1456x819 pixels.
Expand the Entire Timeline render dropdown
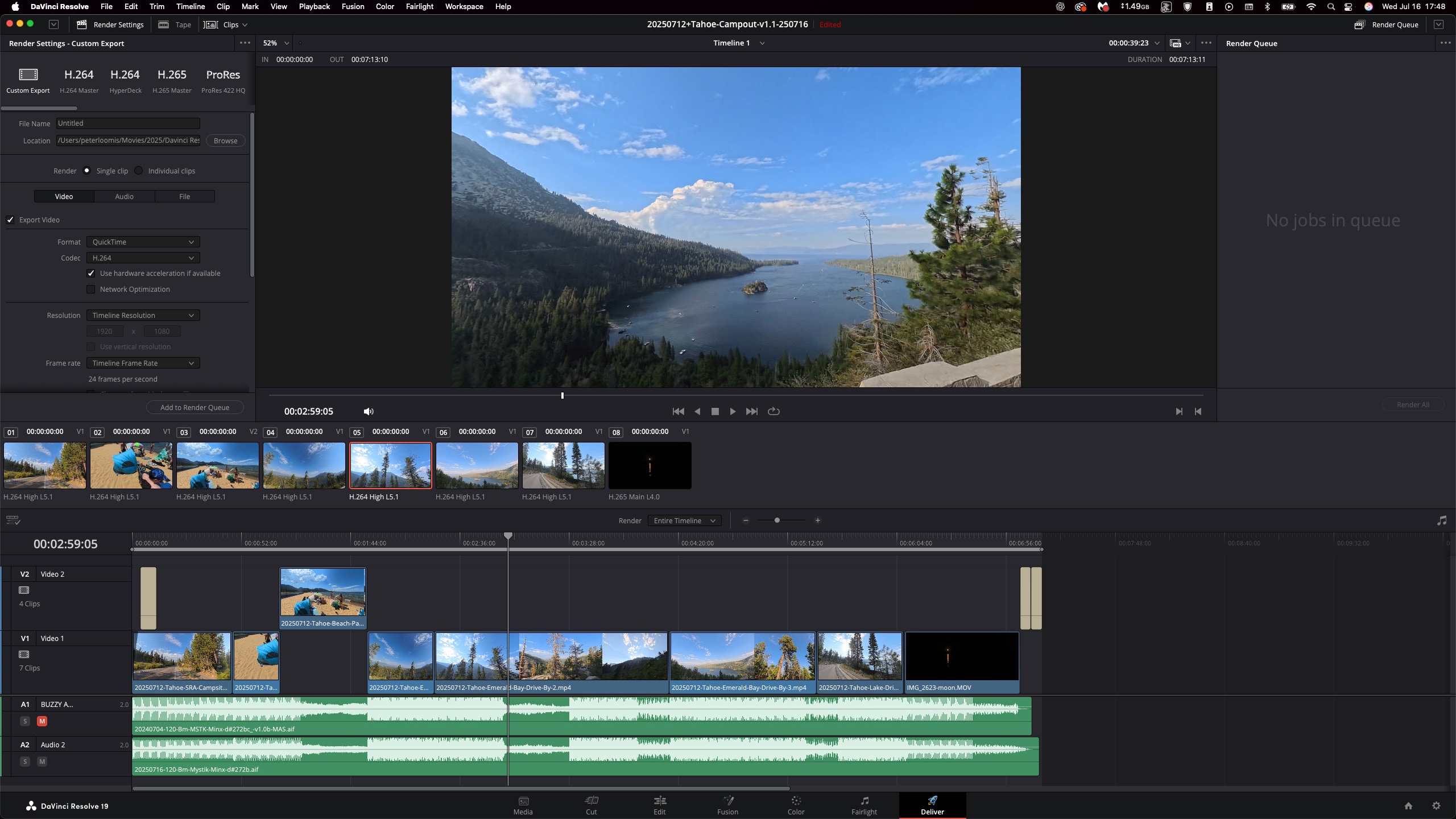[x=684, y=520]
